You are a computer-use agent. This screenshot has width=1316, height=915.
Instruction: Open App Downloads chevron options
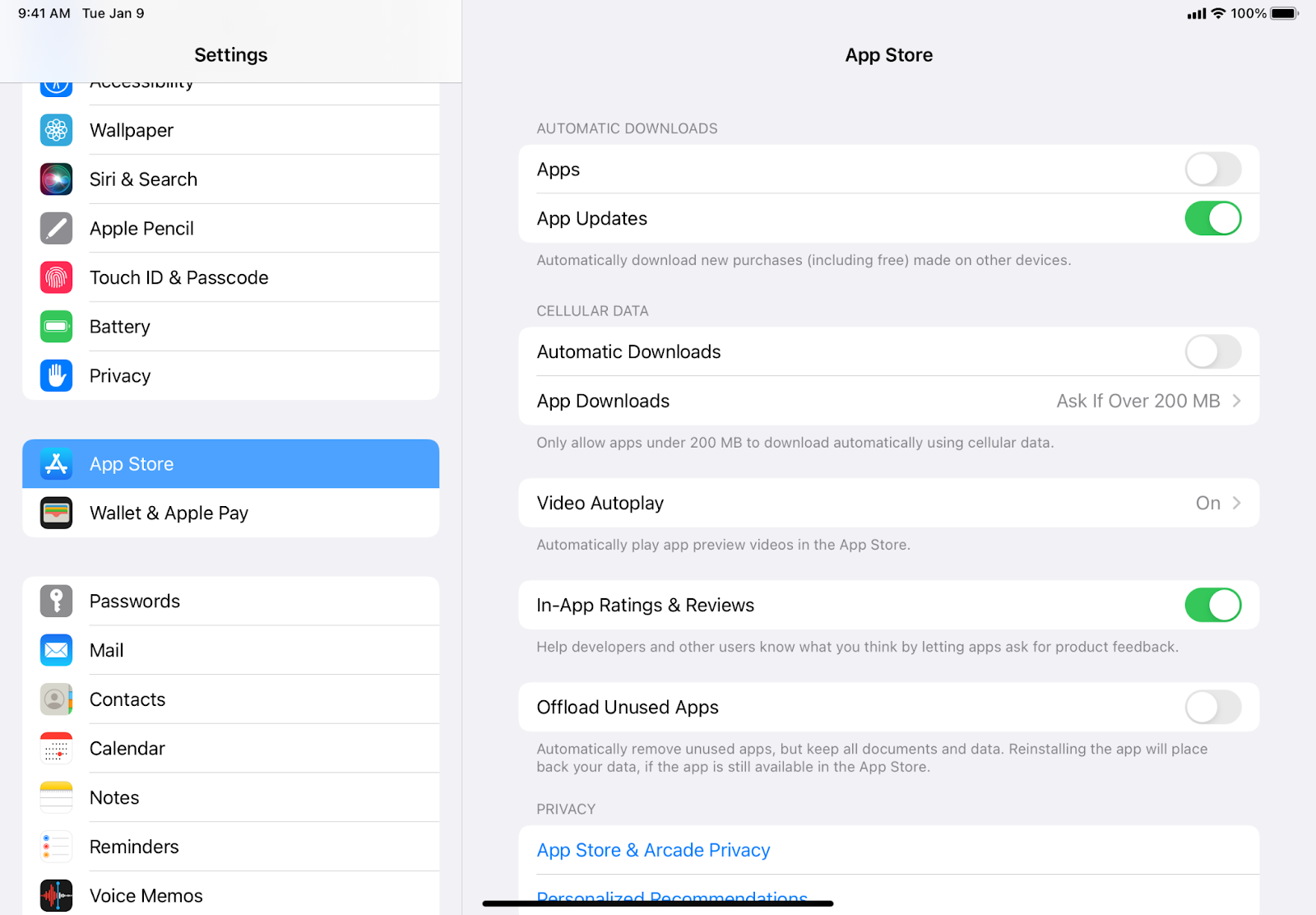point(1236,401)
